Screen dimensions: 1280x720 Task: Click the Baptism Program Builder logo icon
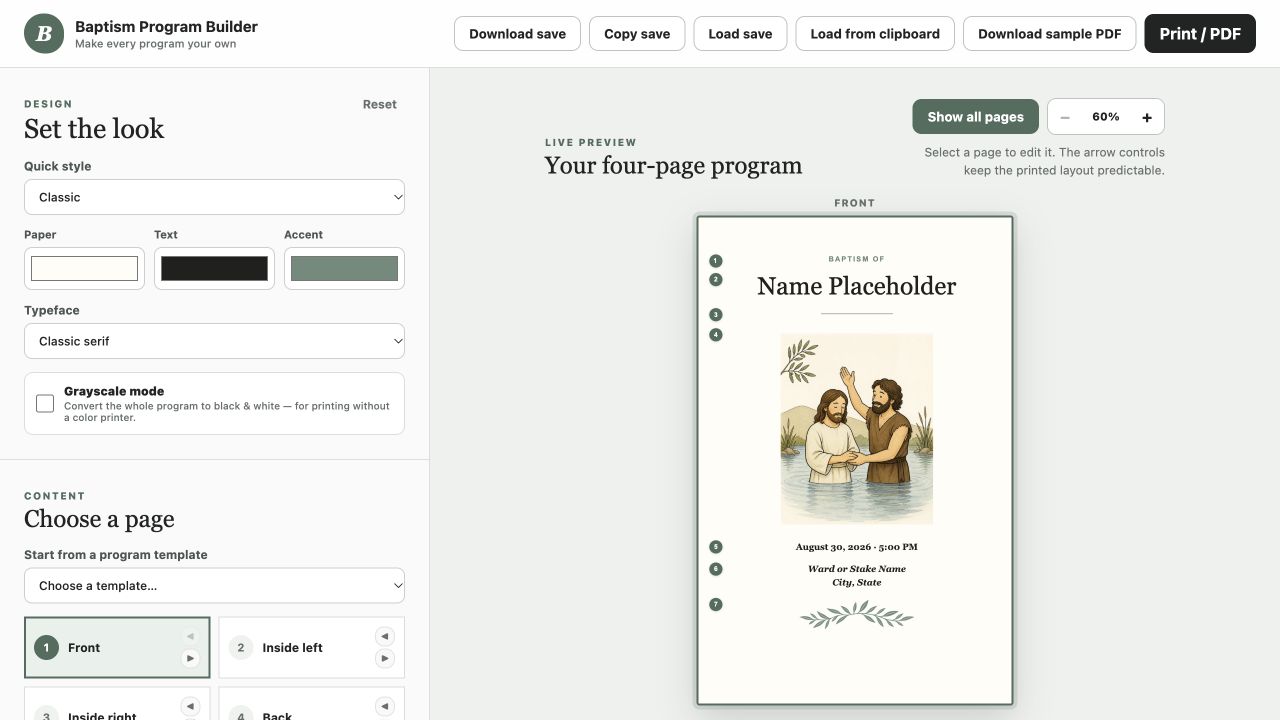43,34
